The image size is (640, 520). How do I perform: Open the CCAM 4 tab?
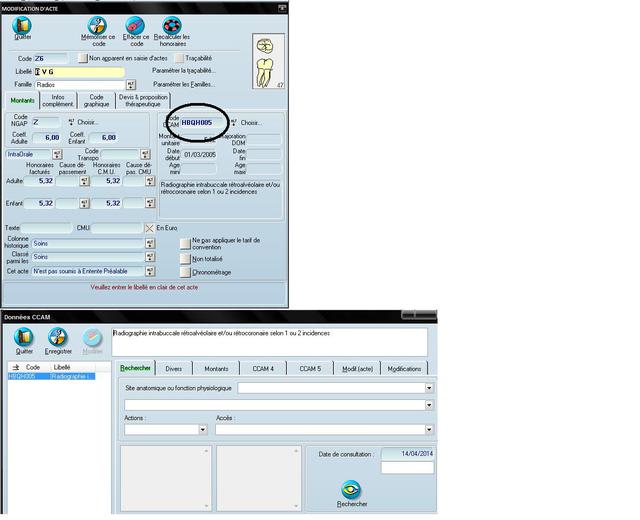tap(263, 369)
